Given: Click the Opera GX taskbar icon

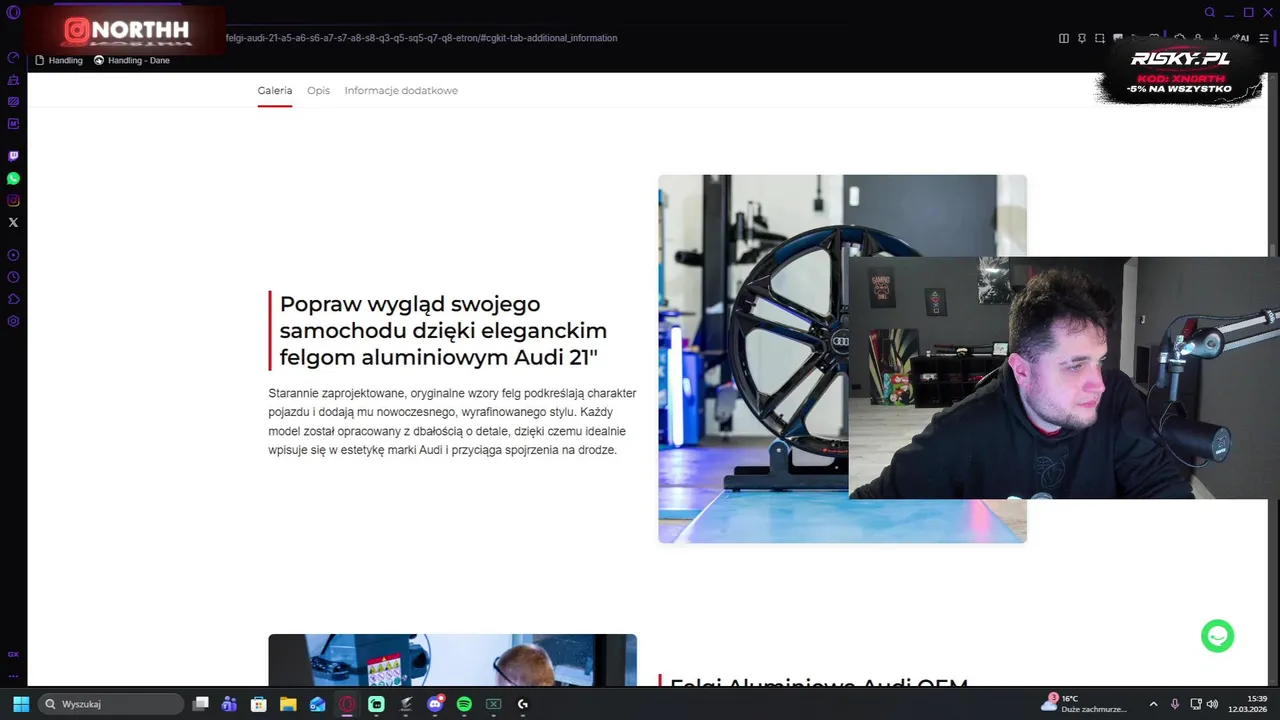Looking at the screenshot, I should 347,704.
